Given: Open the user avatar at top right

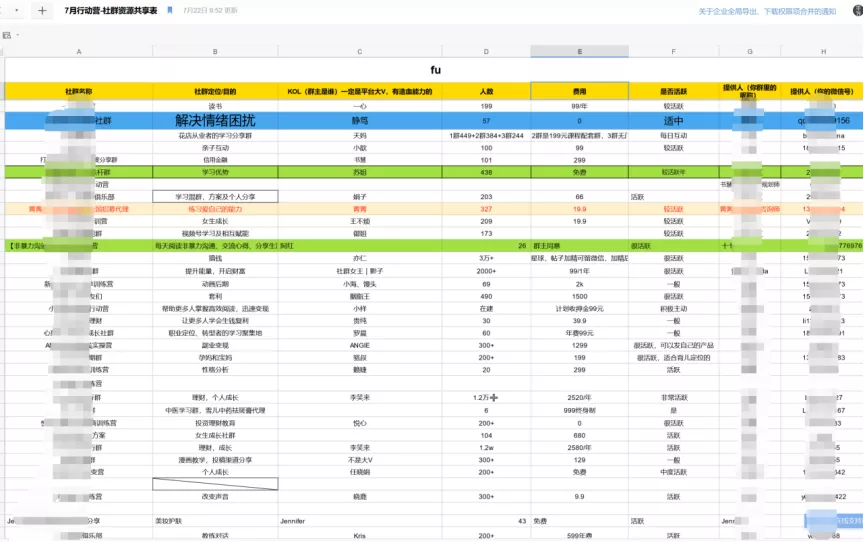Looking at the screenshot, I should [x=858, y=10].
